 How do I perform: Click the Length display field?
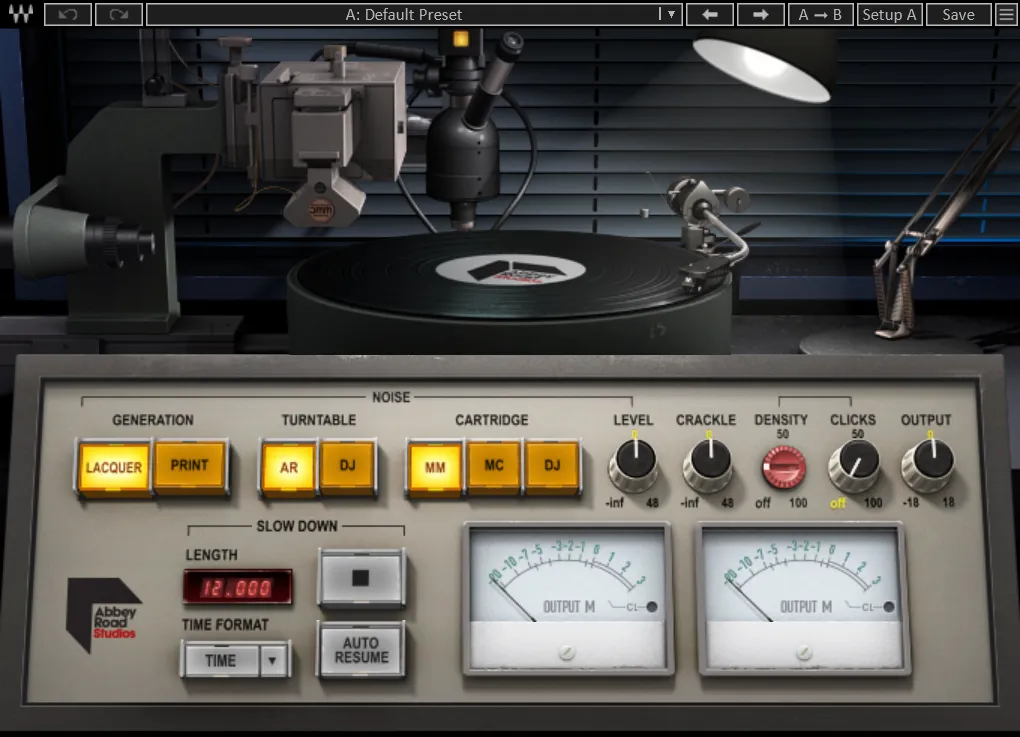(237, 587)
